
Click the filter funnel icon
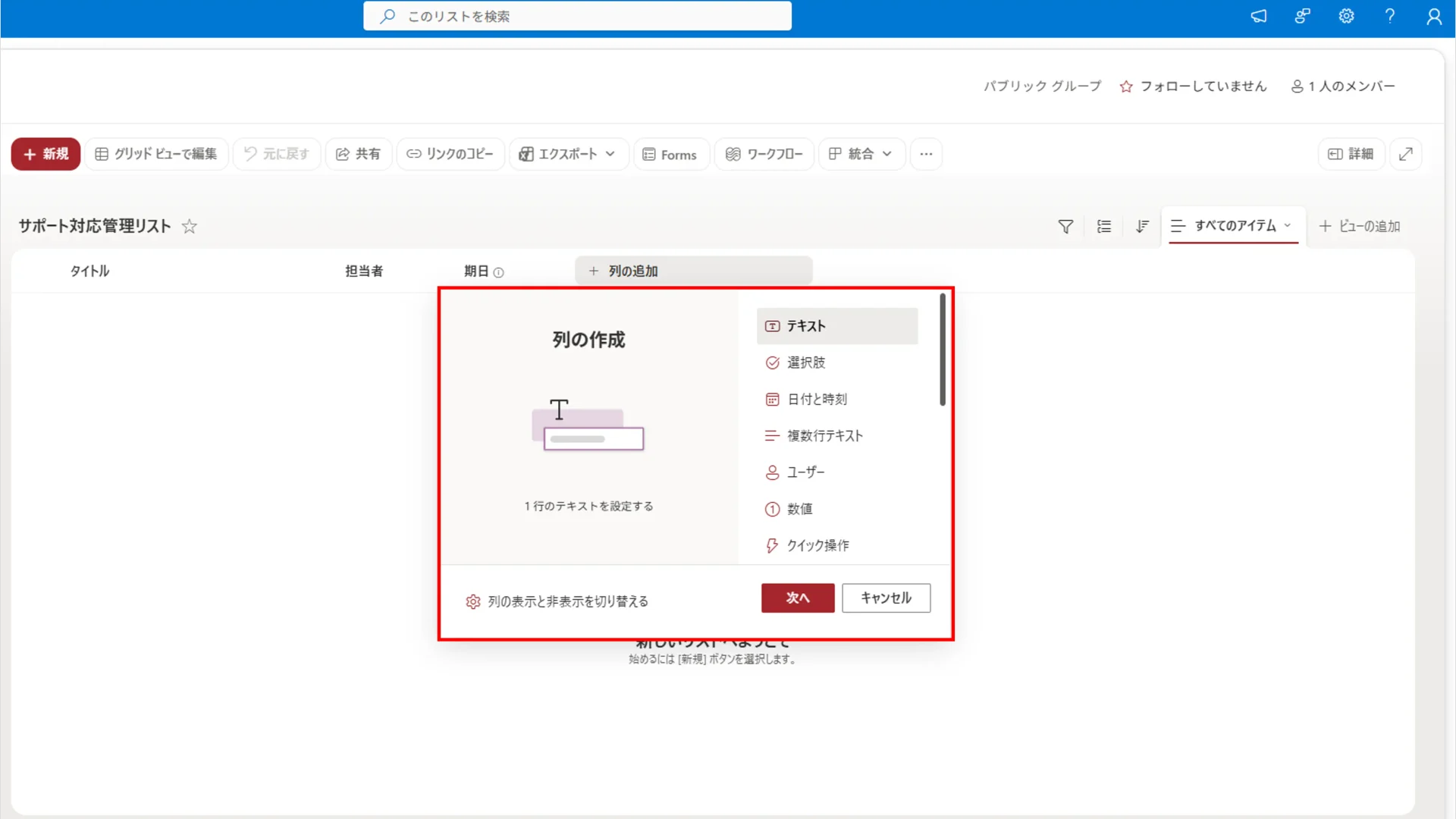coord(1065,226)
